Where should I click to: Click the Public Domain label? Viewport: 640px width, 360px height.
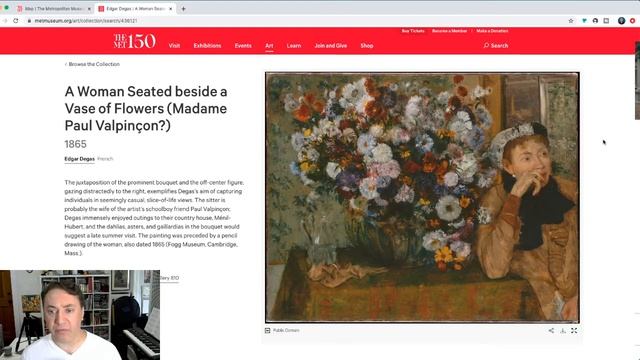tap(286, 330)
